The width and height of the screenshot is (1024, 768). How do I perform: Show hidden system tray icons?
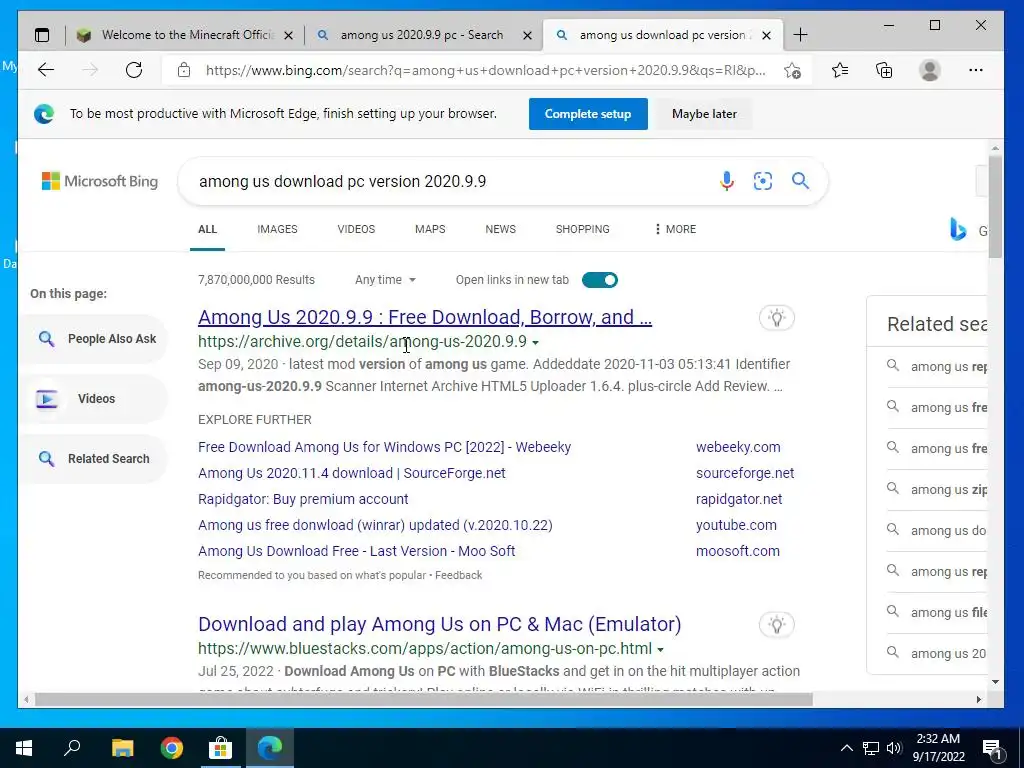tap(846, 748)
